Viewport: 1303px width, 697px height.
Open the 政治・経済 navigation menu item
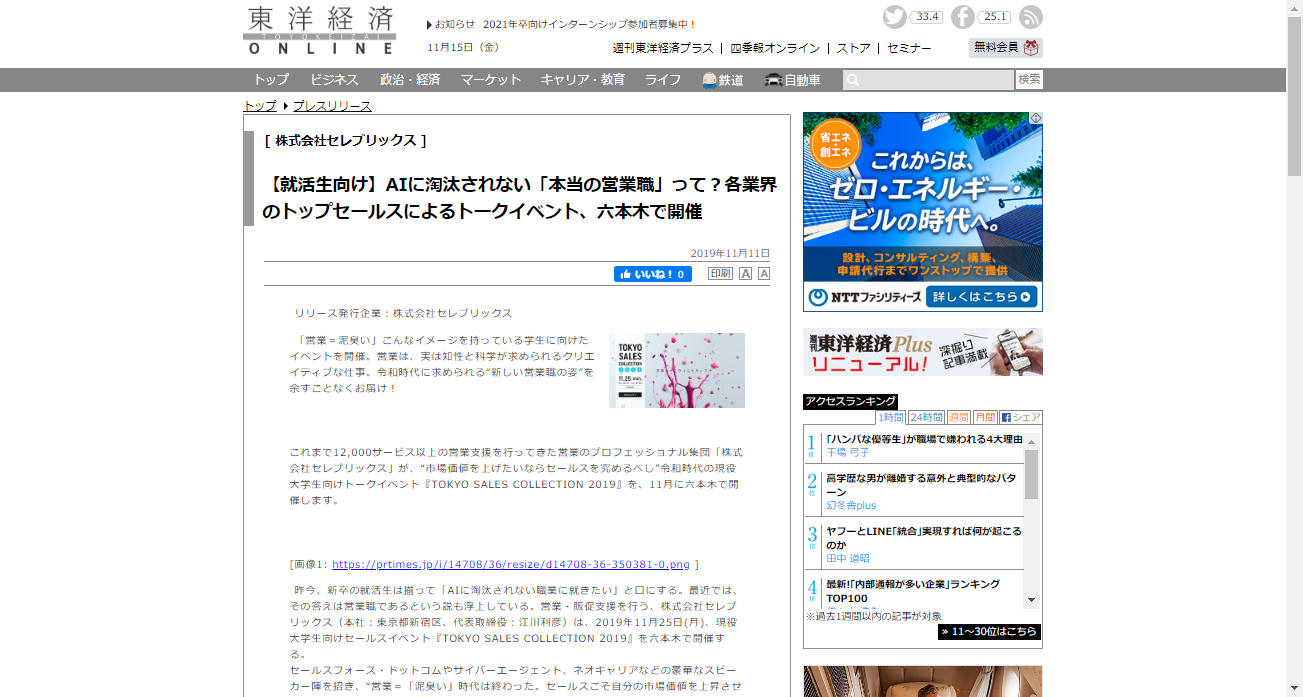click(x=410, y=80)
